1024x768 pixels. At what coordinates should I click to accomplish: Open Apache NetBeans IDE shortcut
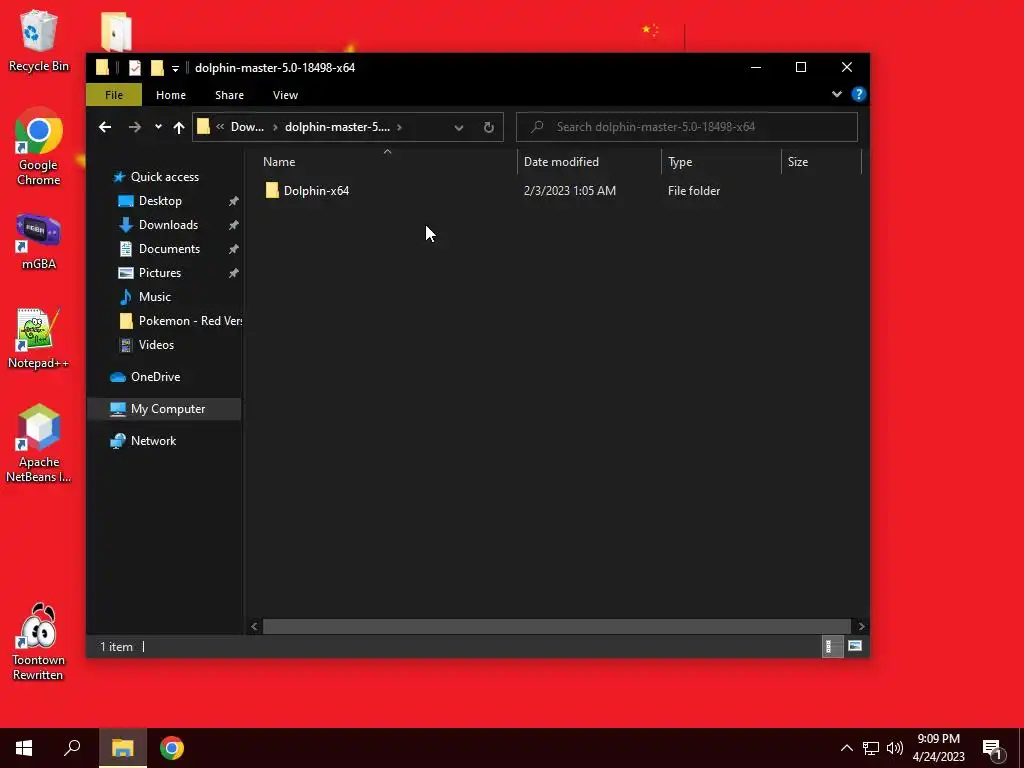[39, 443]
